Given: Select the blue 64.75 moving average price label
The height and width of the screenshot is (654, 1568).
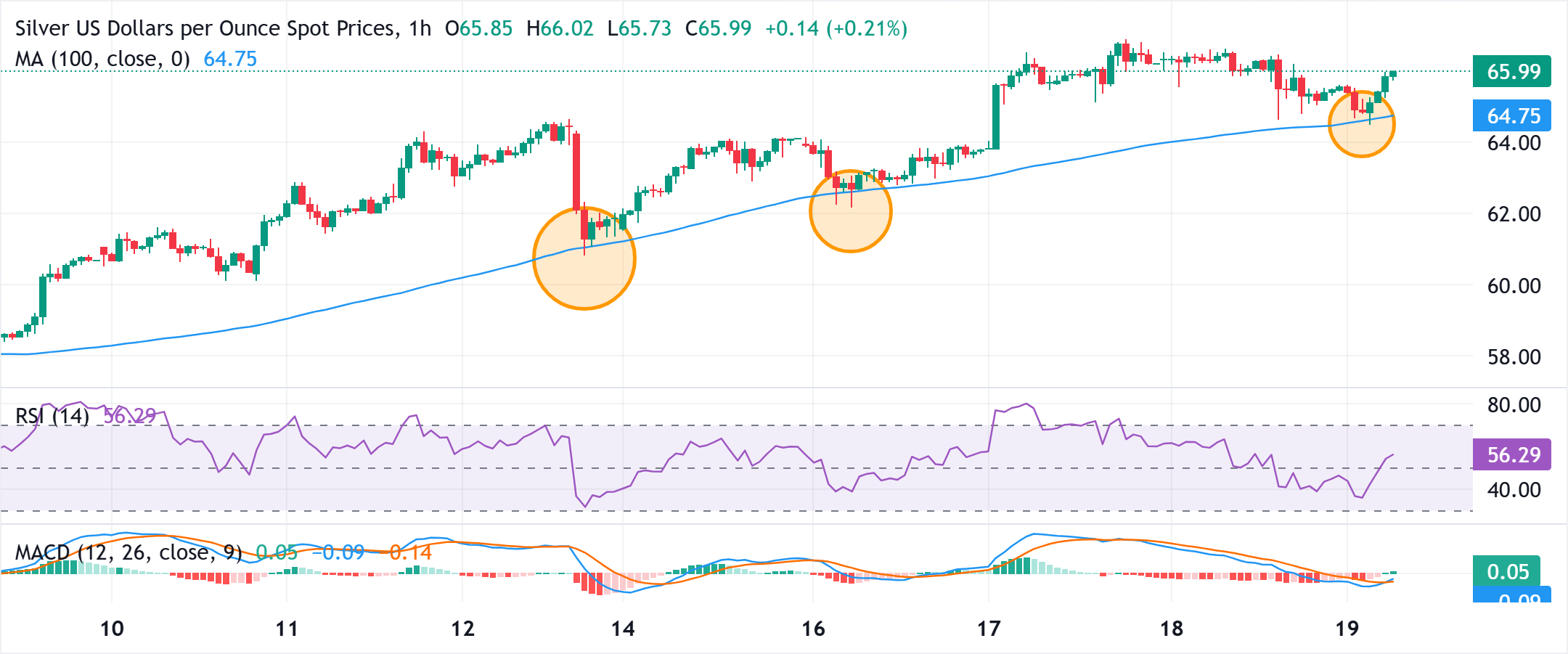Looking at the screenshot, I should pos(1512,116).
